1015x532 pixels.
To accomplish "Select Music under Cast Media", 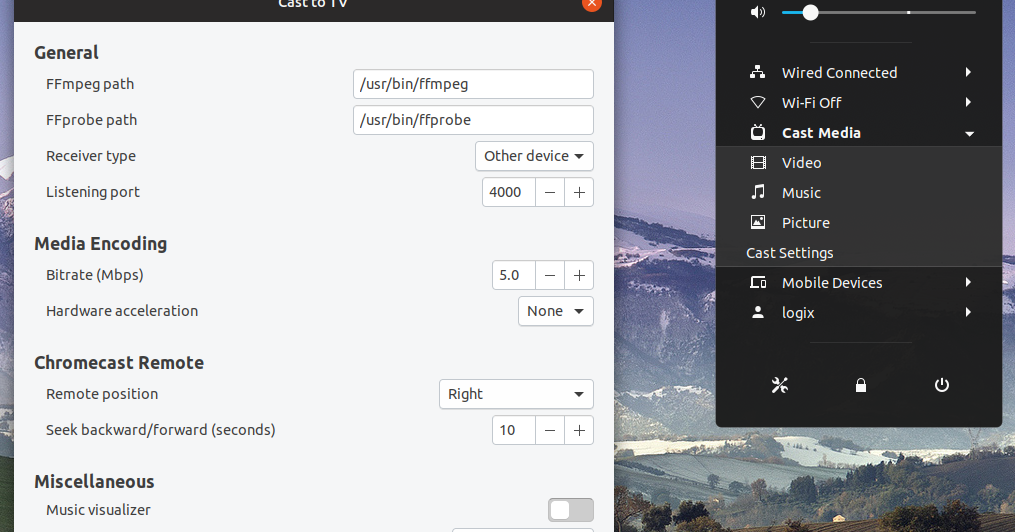I will [x=858, y=192].
